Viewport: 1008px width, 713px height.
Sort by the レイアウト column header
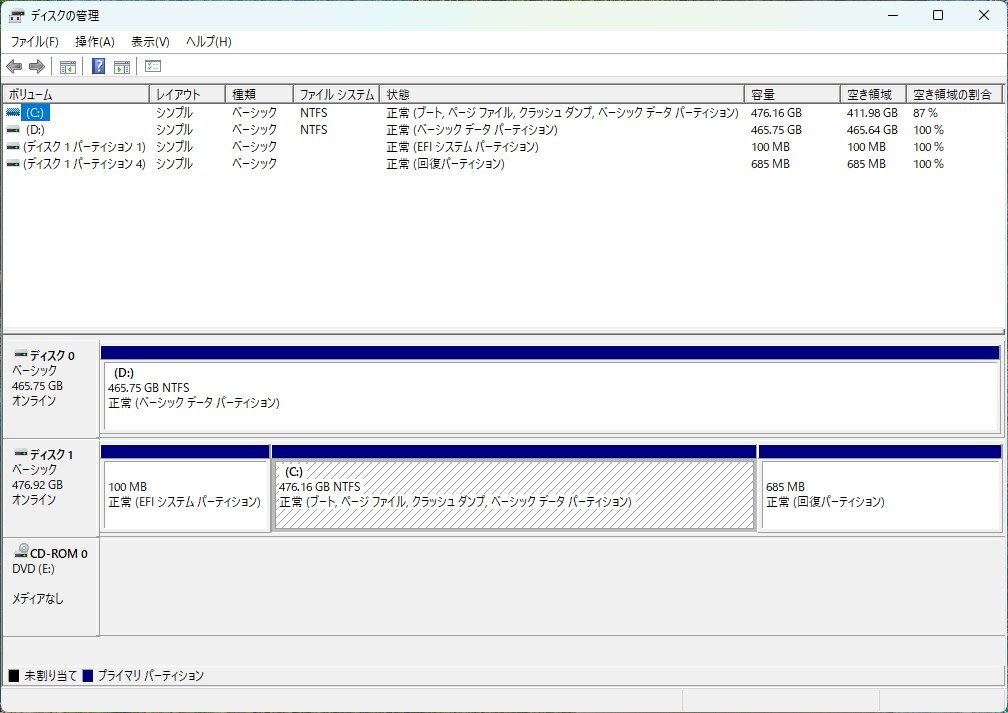(x=187, y=95)
